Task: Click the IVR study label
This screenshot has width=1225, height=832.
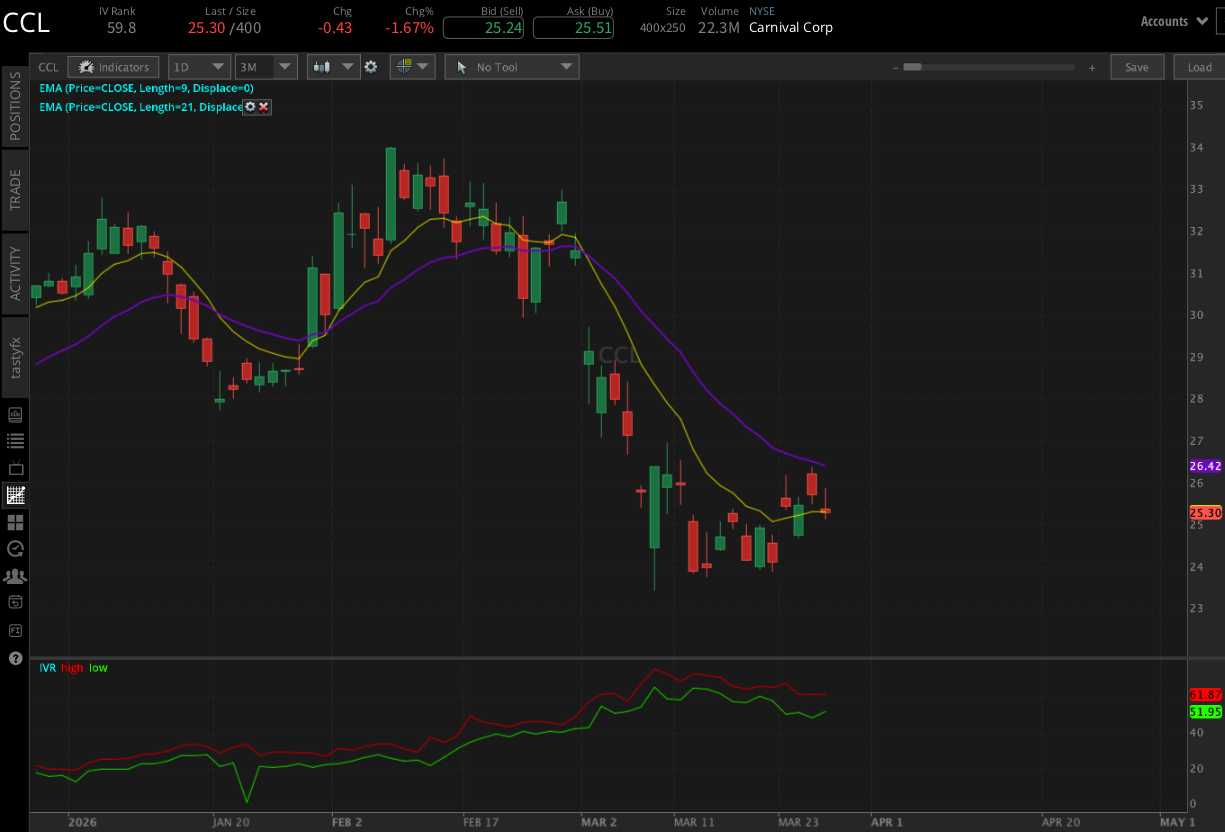Action: pos(47,667)
